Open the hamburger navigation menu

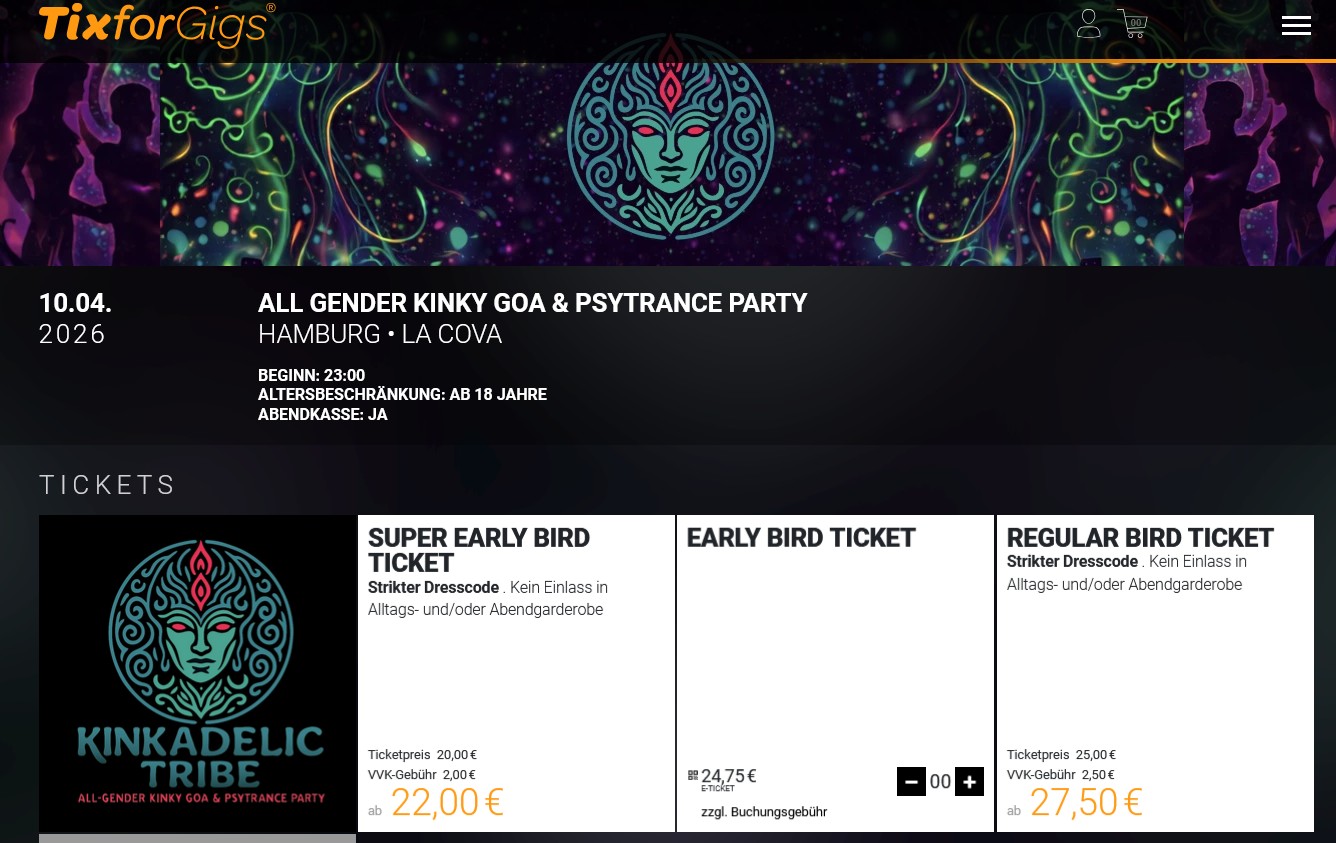(x=1296, y=26)
